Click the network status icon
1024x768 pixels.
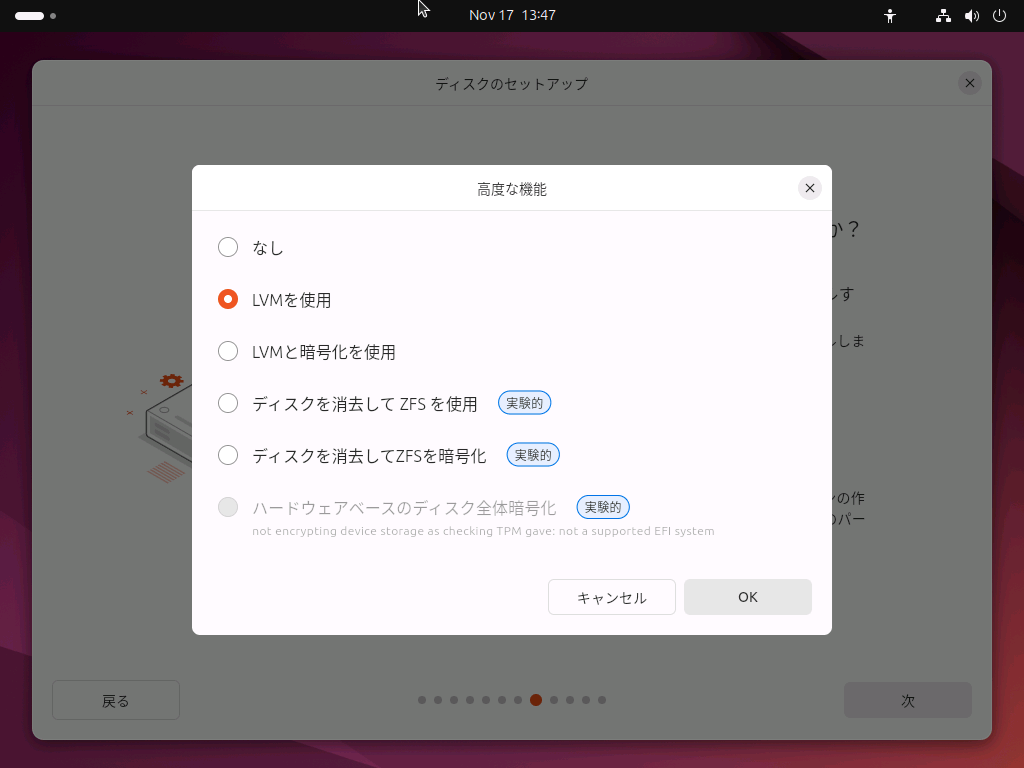[x=942, y=16]
